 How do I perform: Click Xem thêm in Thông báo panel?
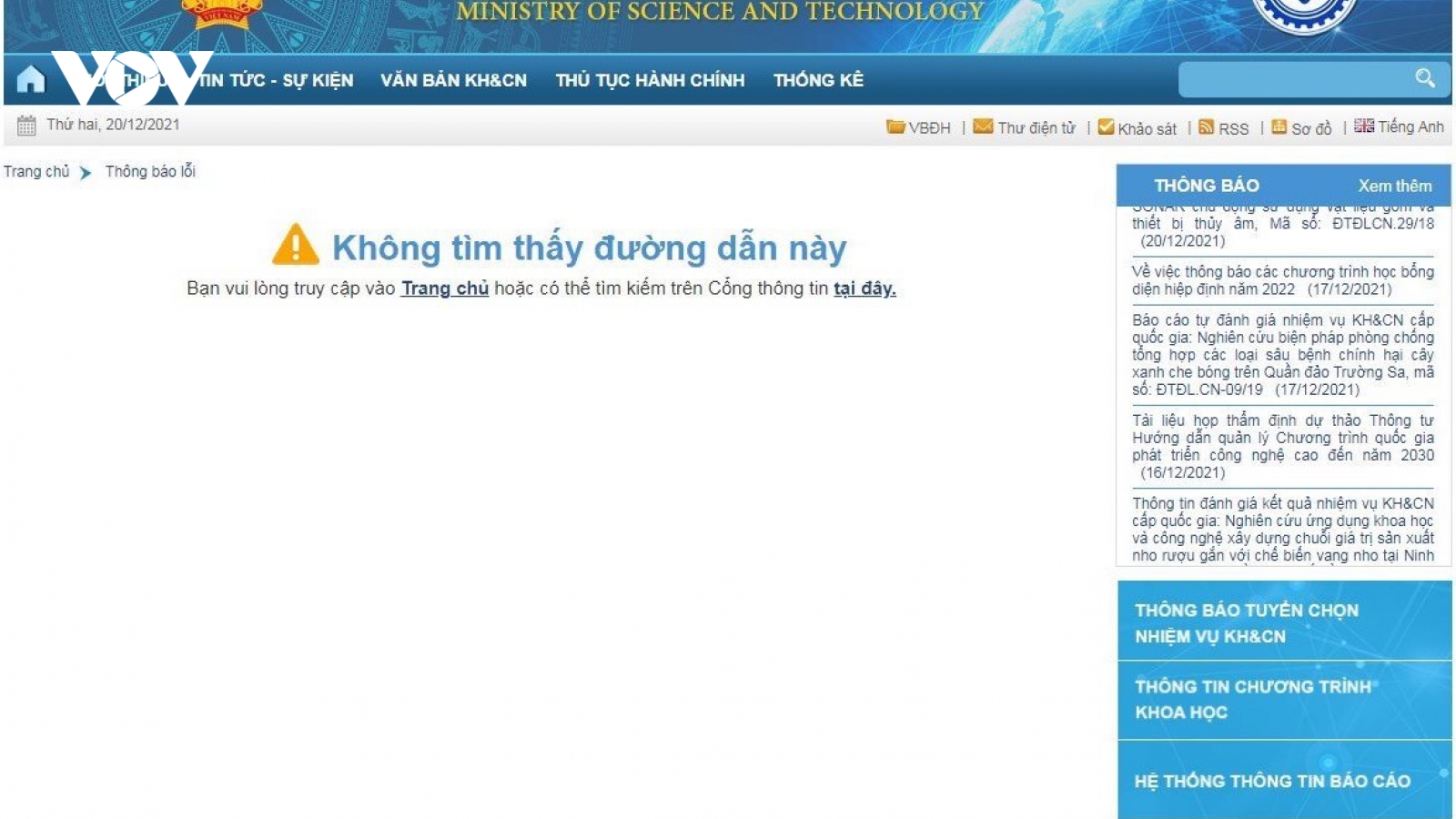[x=1395, y=186]
